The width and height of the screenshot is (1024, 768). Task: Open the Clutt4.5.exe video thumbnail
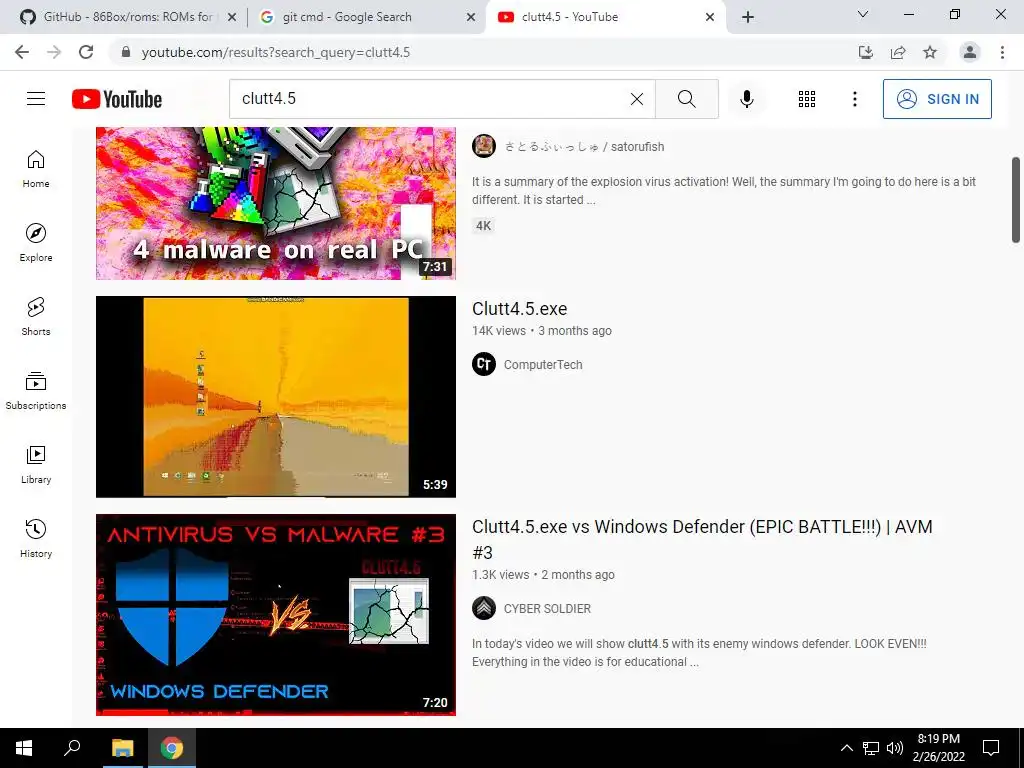(x=276, y=396)
